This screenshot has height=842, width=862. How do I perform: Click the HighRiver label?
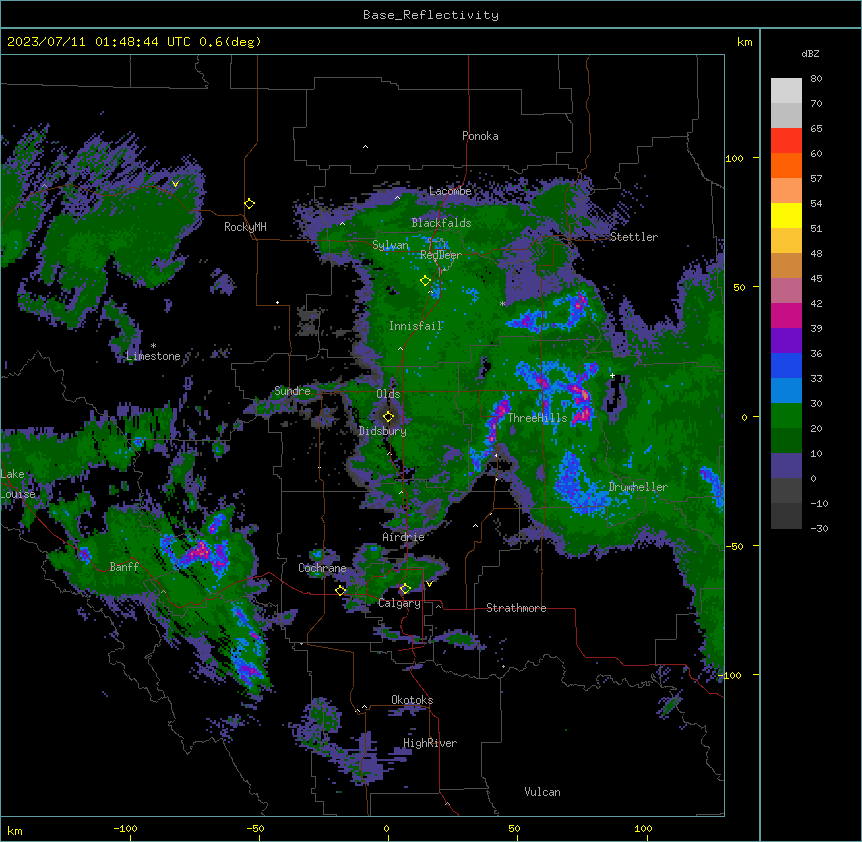tap(430, 743)
